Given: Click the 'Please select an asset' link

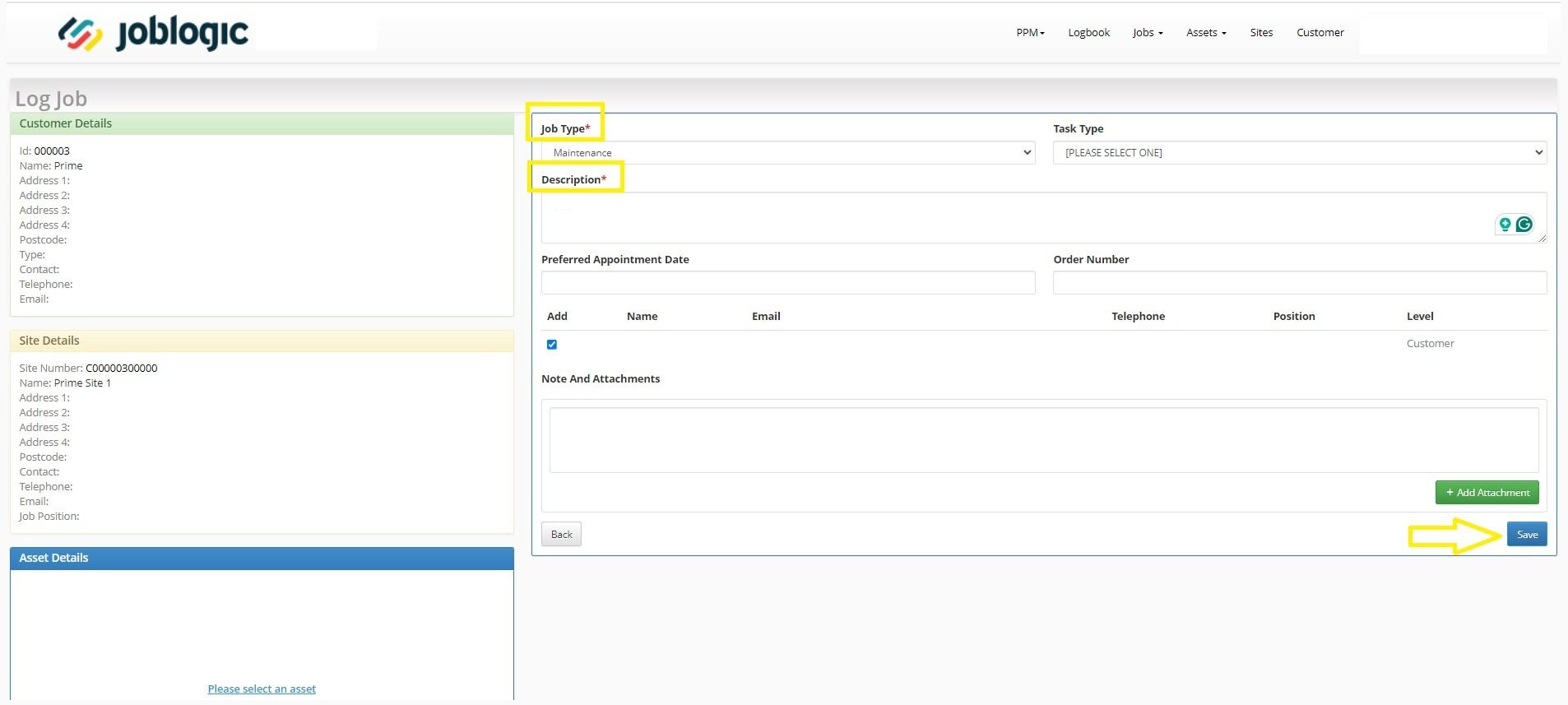Looking at the screenshot, I should click(x=262, y=689).
